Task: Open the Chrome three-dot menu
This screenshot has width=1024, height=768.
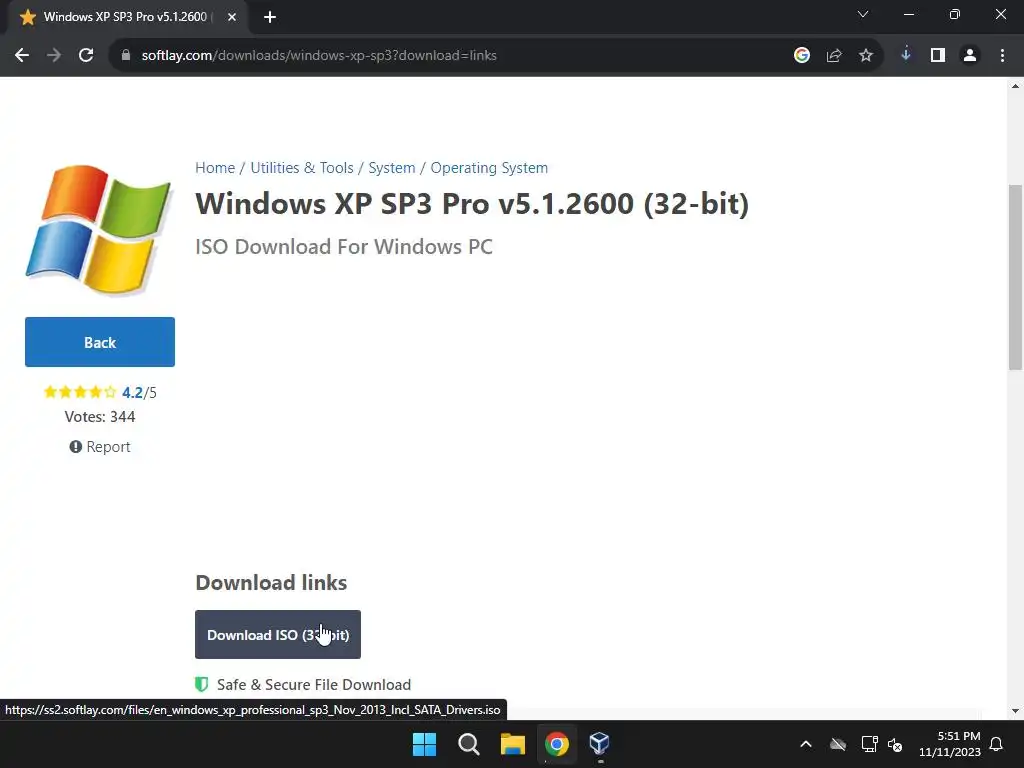Action: point(1002,56)
